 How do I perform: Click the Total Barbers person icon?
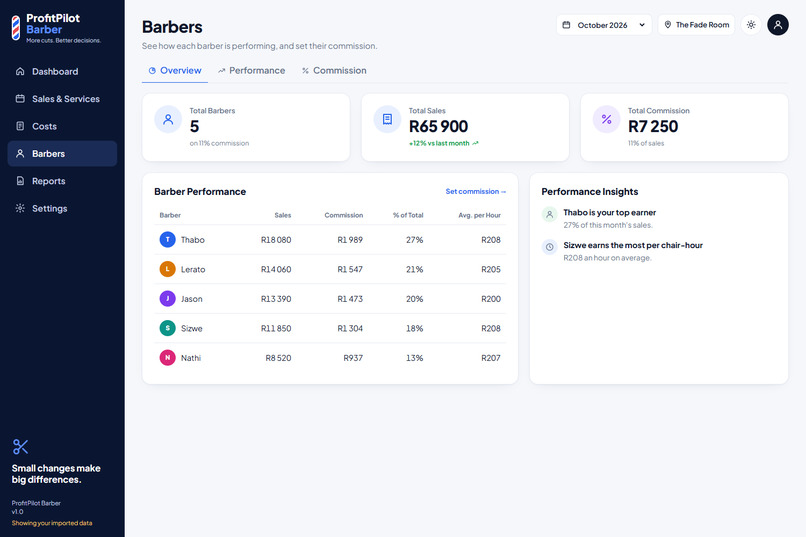click(168, 119)
